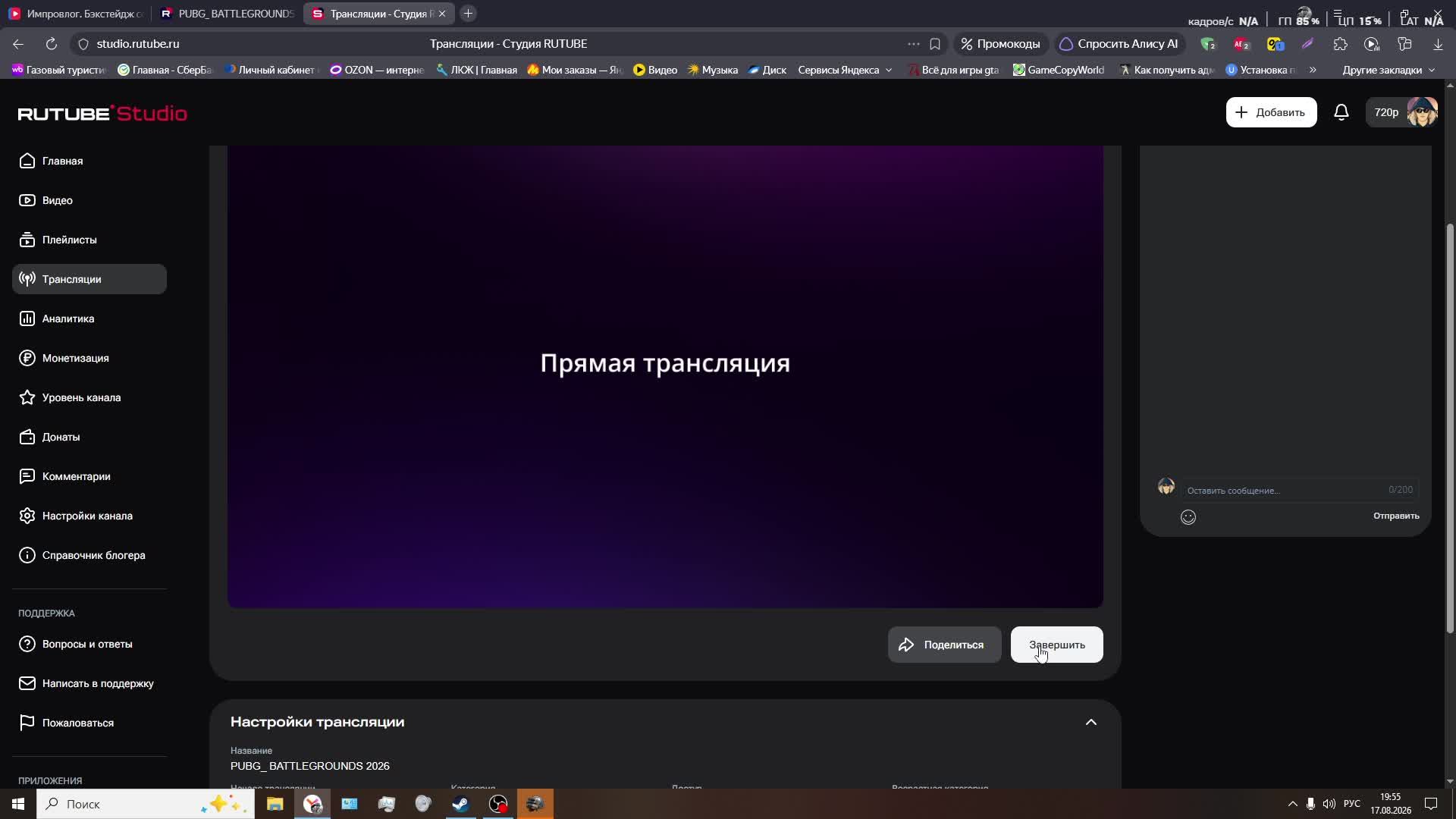Open the Монетизация section
Image resolution: width=1456 pixels, height=819 pixels.
(x=89, y=358)
